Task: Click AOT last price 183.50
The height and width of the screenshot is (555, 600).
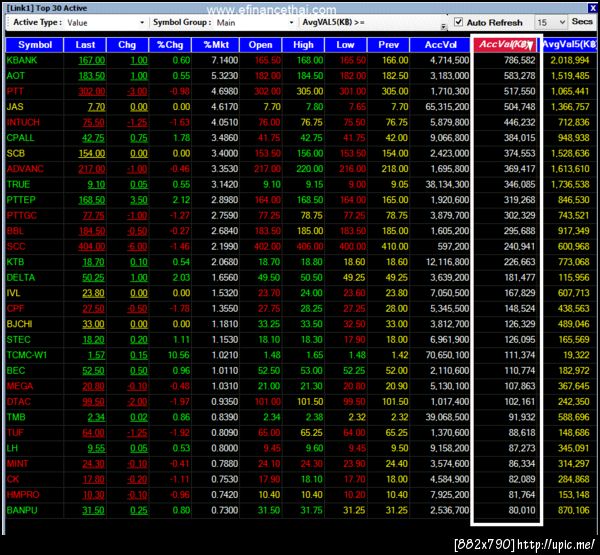Action: [91, 76]
